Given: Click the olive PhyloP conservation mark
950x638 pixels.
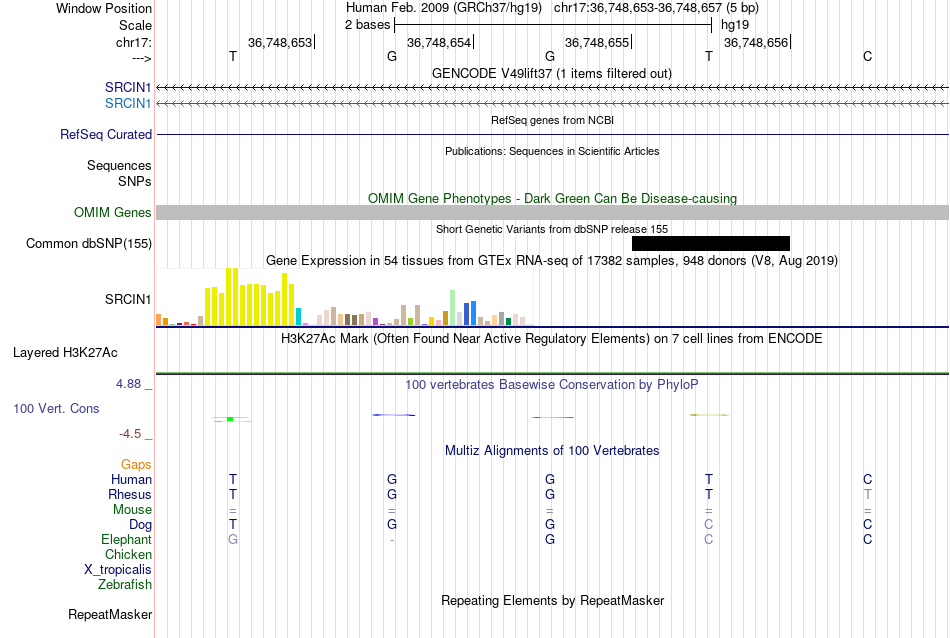Looking at the screenshot, I should 709,415.
